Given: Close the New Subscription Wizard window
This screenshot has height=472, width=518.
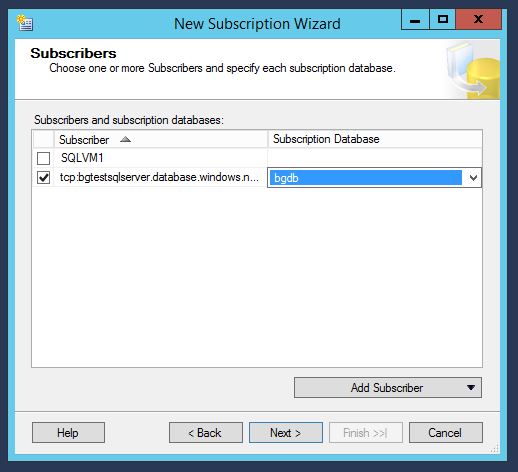Looking at the screenshot, I should tap(479, 20).
